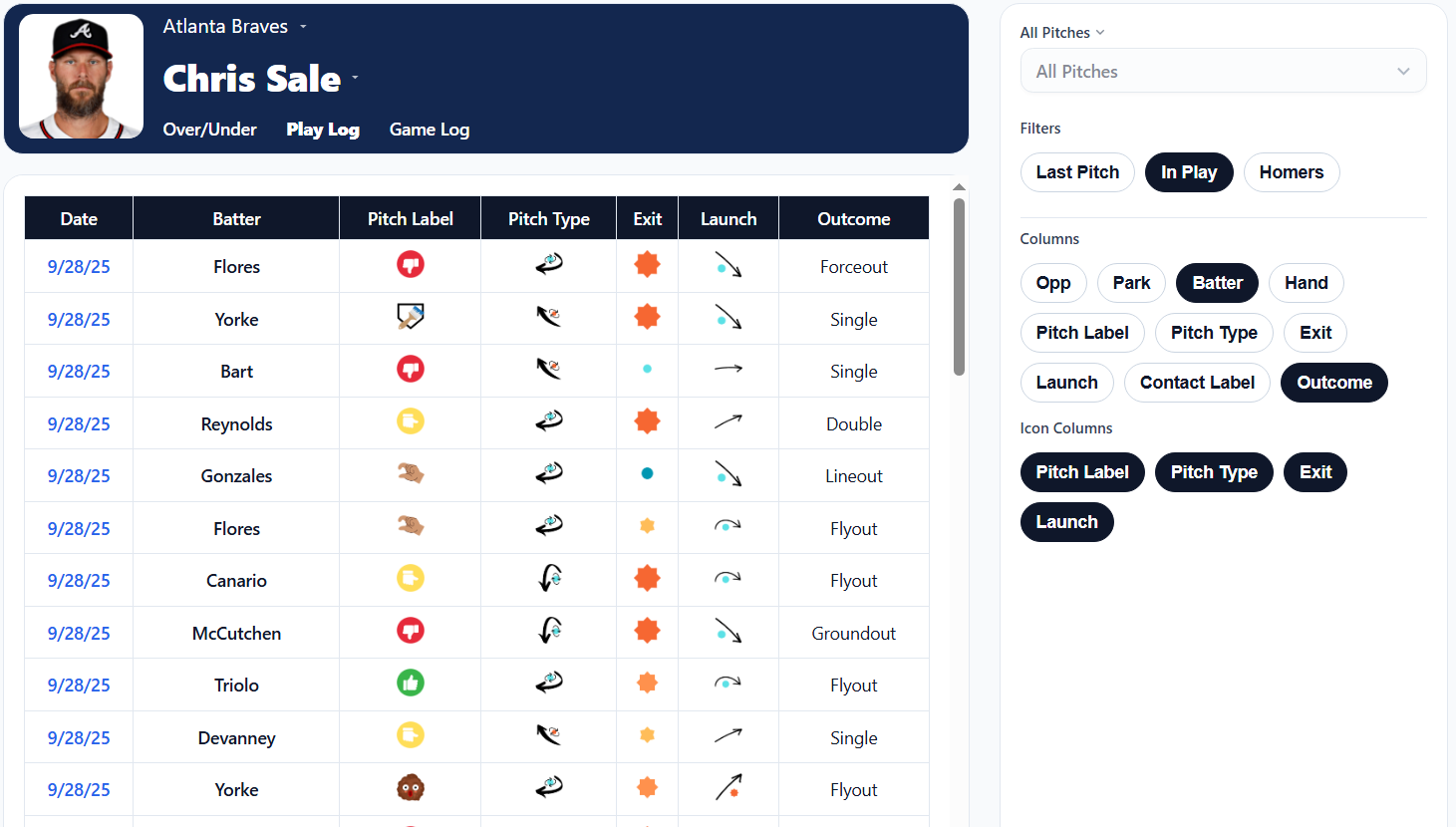Enable the Last Pitch filter button

tap(1077, 172)
